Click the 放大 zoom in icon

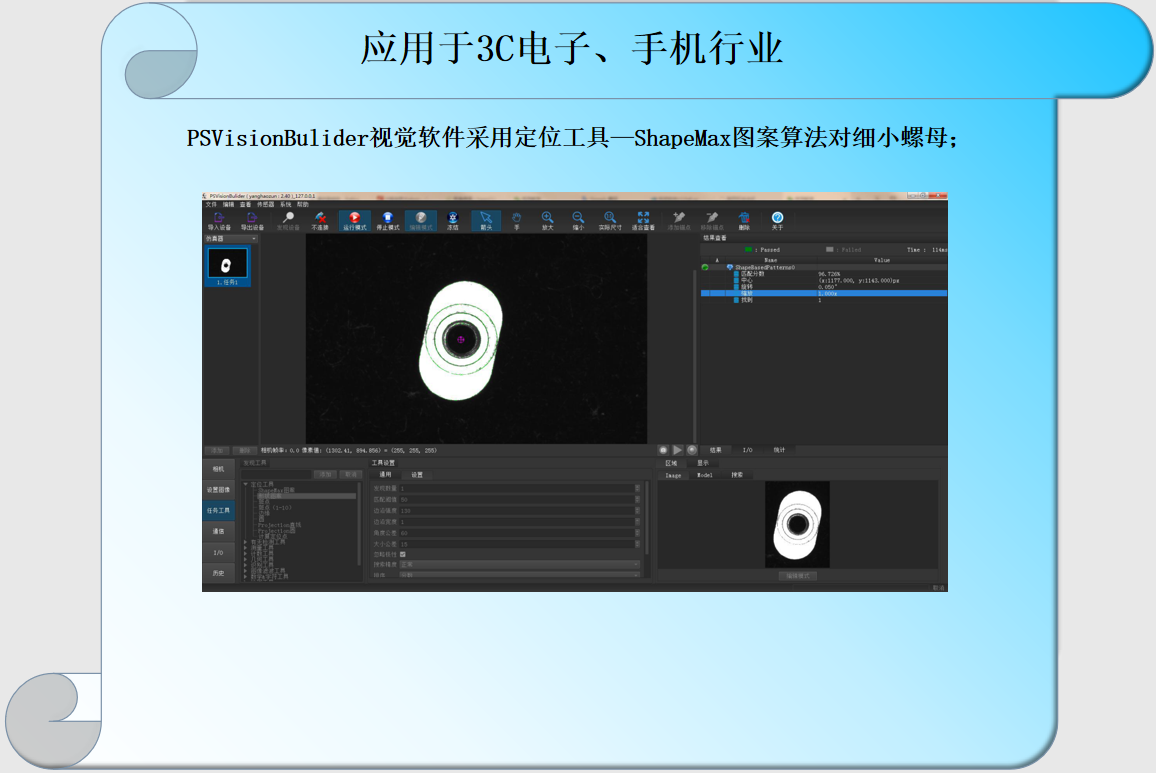coord(547,219)
